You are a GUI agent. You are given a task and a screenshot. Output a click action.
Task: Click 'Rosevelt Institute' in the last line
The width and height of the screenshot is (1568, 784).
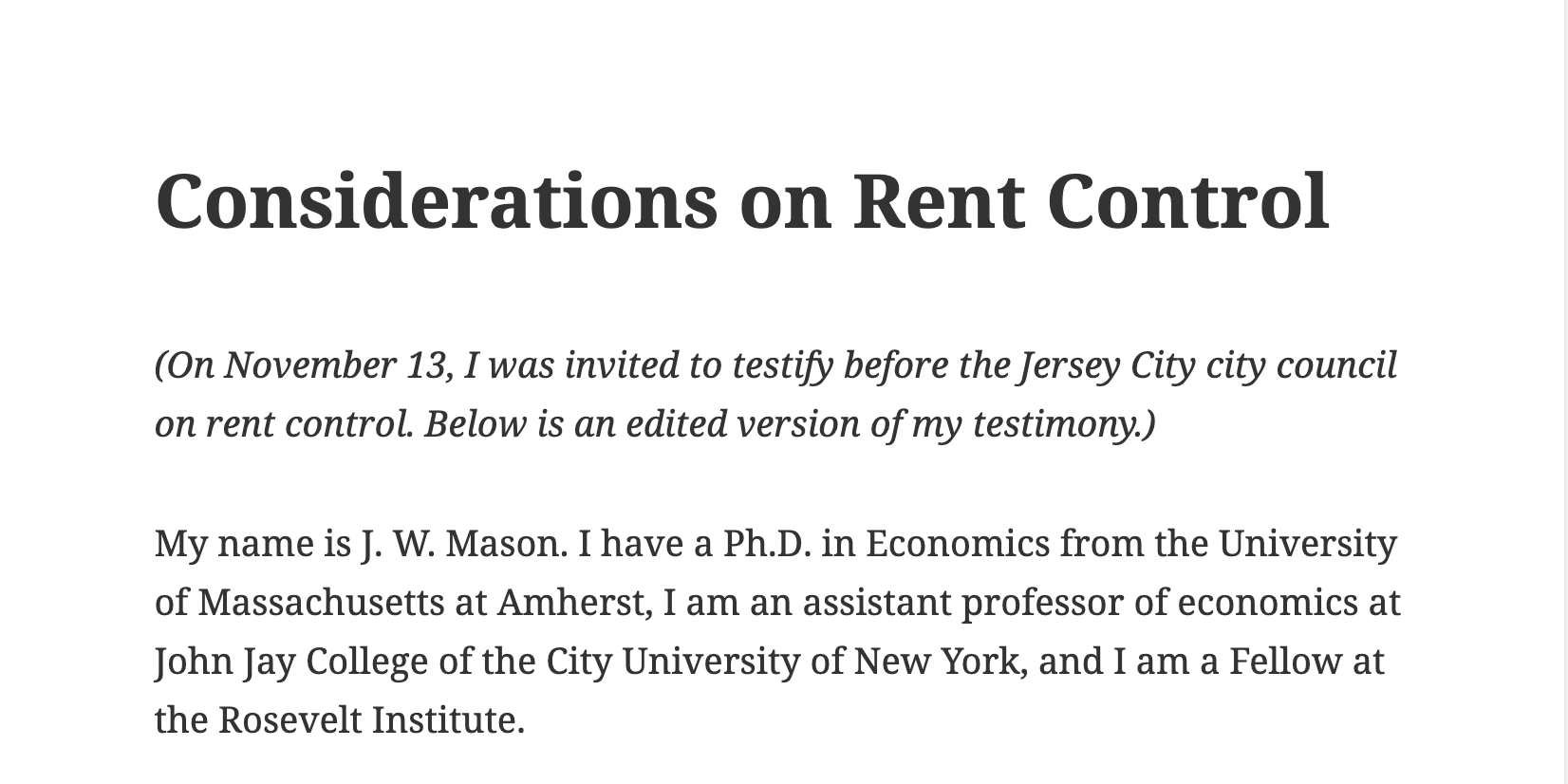pyautogui.click(x=366, y=720)
